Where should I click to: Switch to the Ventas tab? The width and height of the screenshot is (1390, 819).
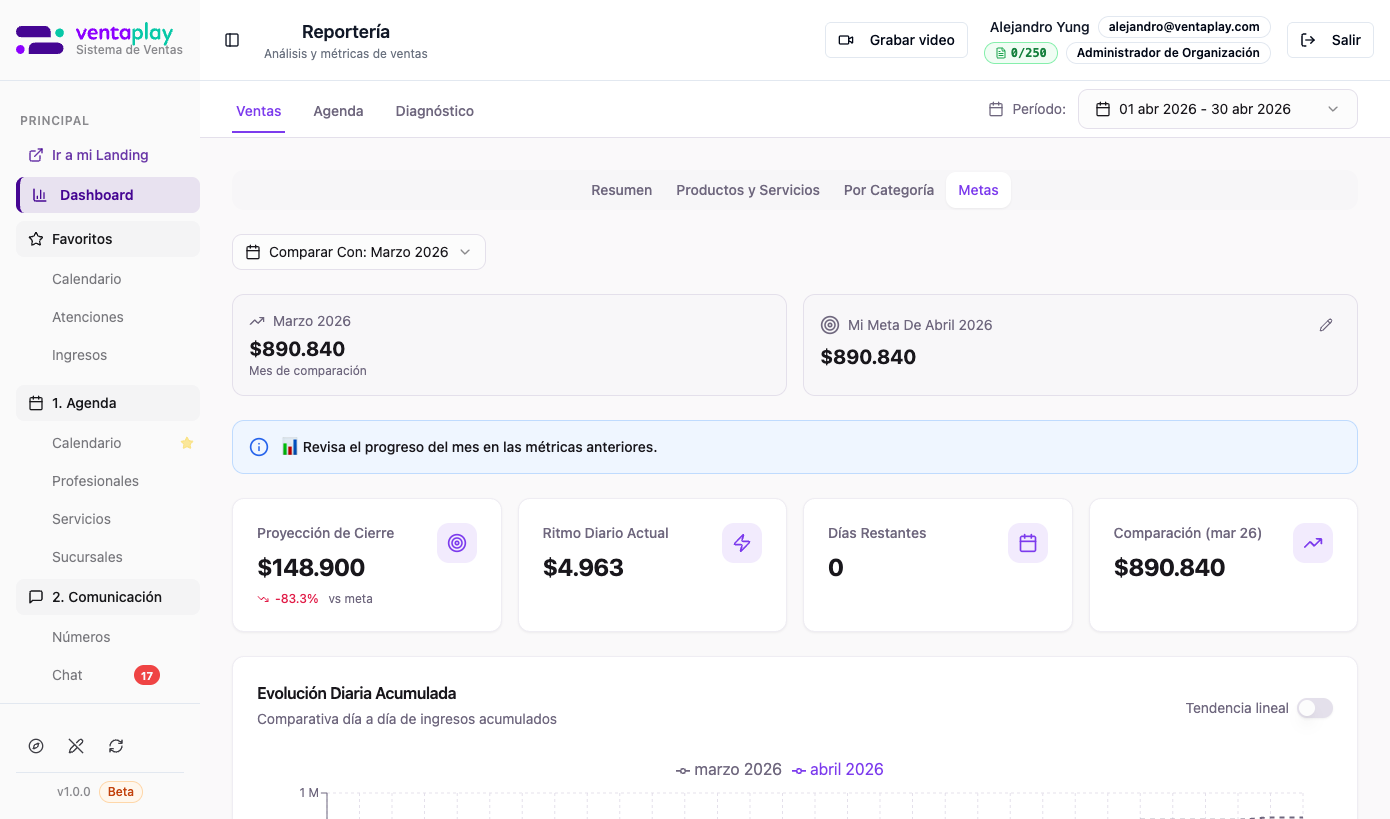[x=258, y=111]
